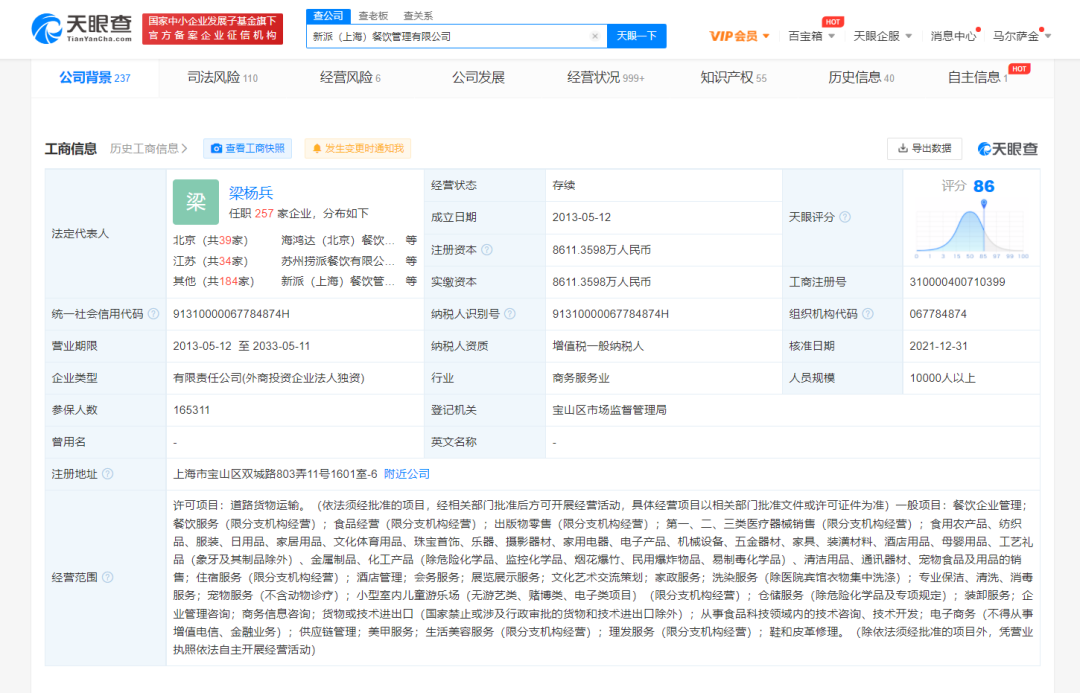Open help icon beside 组织机构代码
This screenshot has height=693, width=1080.
pos(868,313)
